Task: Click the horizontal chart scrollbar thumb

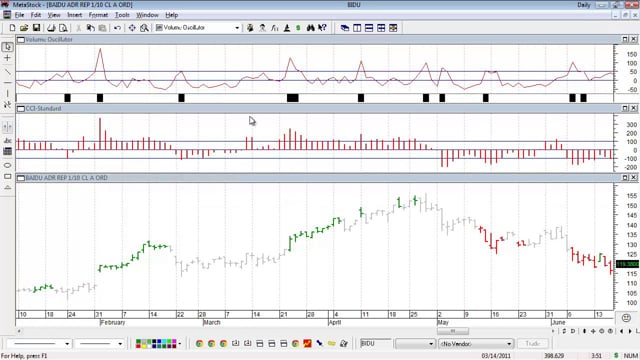Action: [453, 331]
